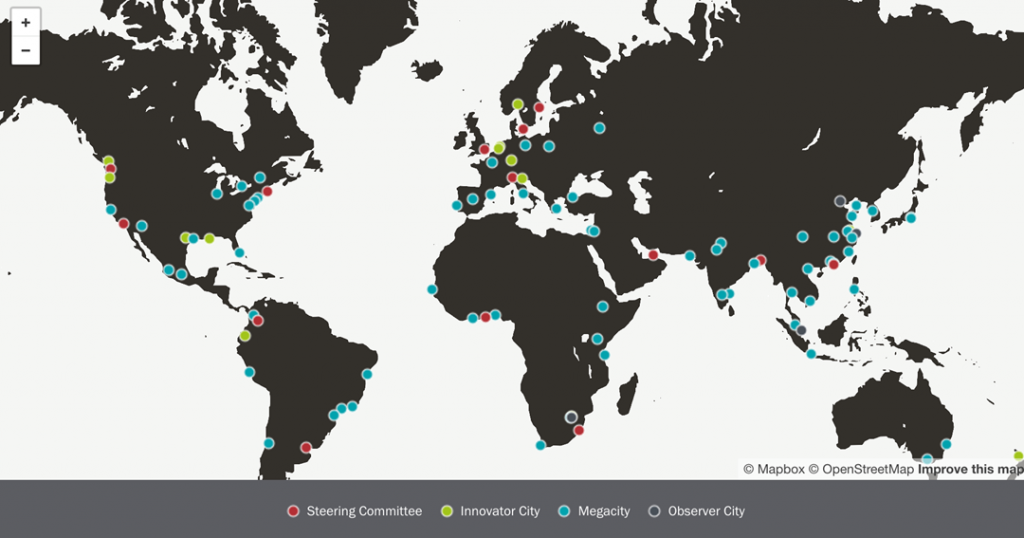Click the teal marker in Ethiopia
The height and width of the screenshot is (538, 1024).
[603, 306]
